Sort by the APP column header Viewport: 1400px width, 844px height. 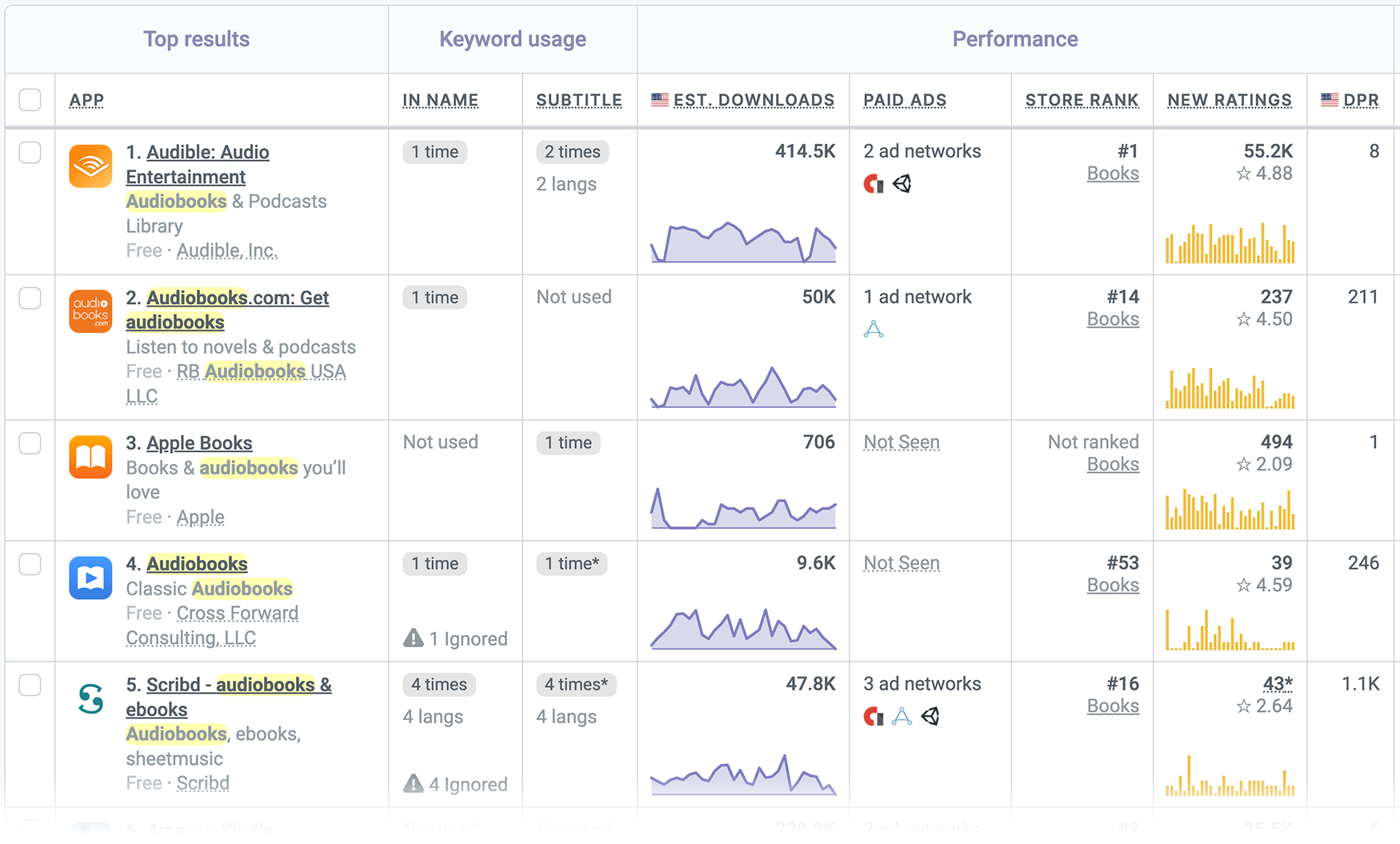pyautogui.click(x=86, y=100)
